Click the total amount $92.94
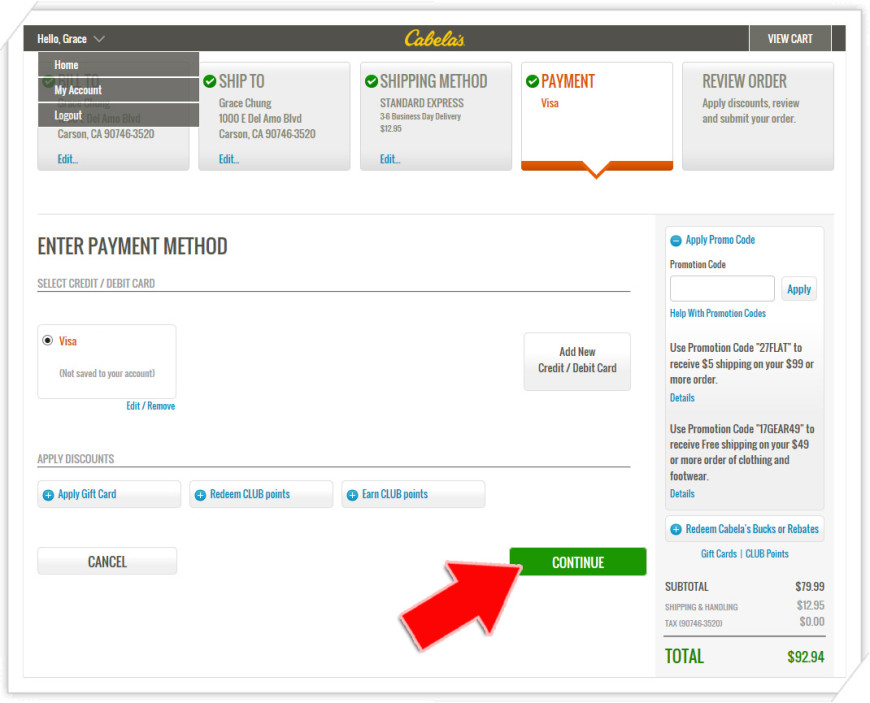This screenshot has height=703, width=870. point(806,657)
